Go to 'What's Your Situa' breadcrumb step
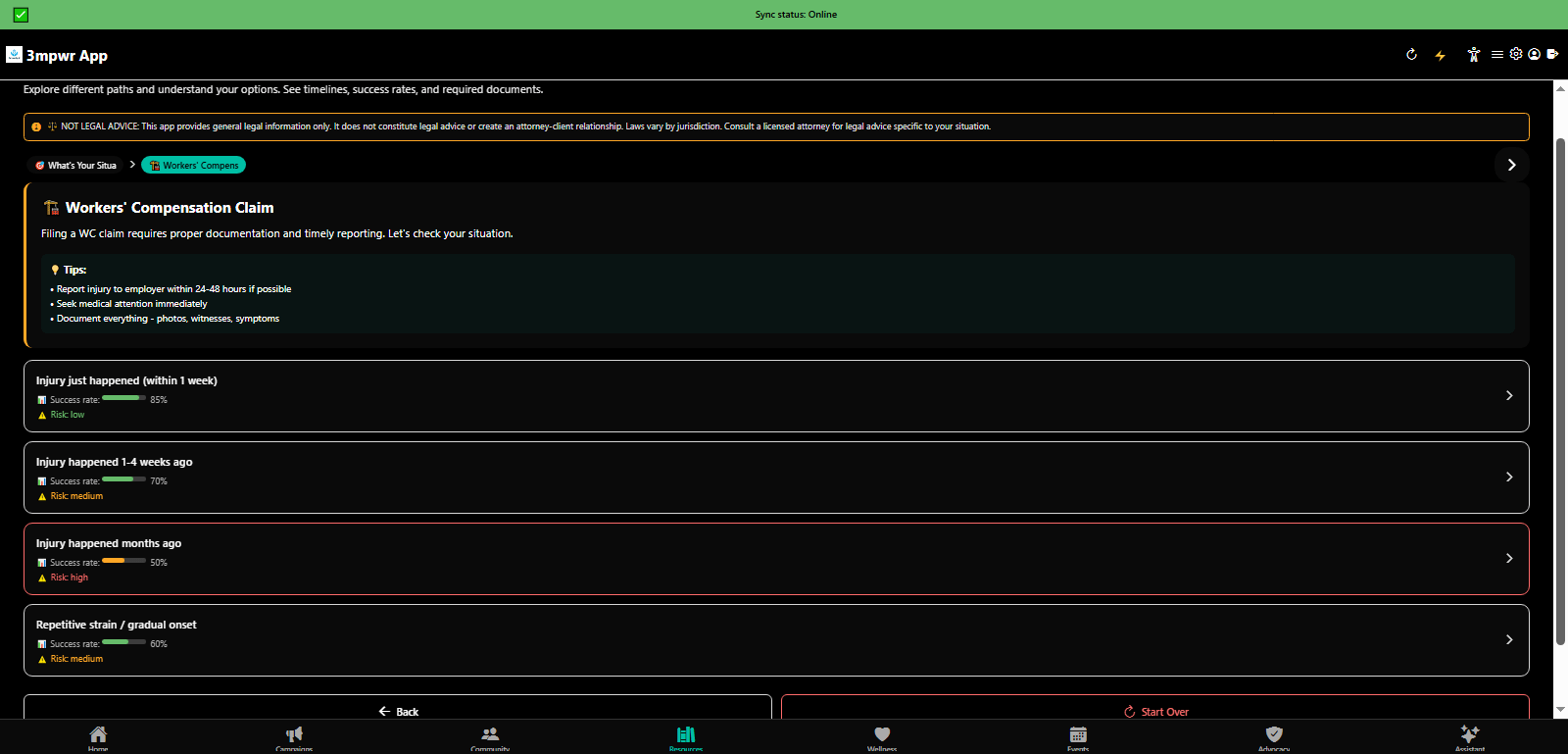Image resolution: width=1568 pixels, height=754 pixels. click(76, 166)
